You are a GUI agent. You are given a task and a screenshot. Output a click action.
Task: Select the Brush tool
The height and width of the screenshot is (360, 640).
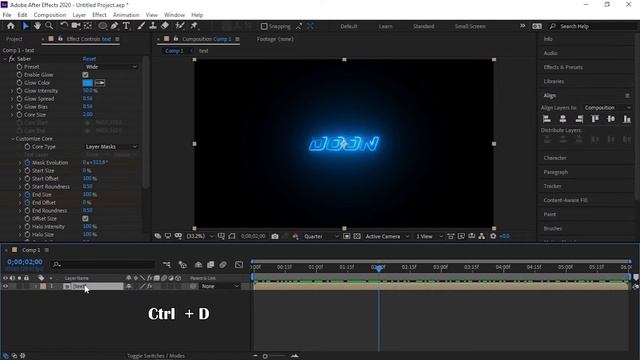141,26
